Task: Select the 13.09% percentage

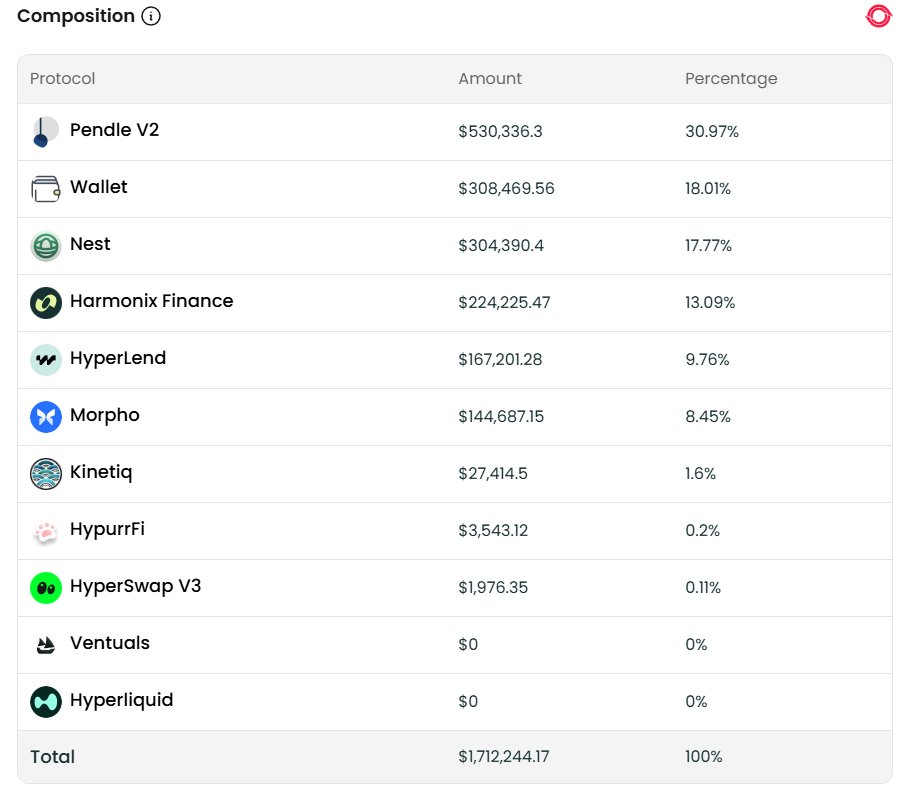Action: pyautogui.click(x=710, y=302)
